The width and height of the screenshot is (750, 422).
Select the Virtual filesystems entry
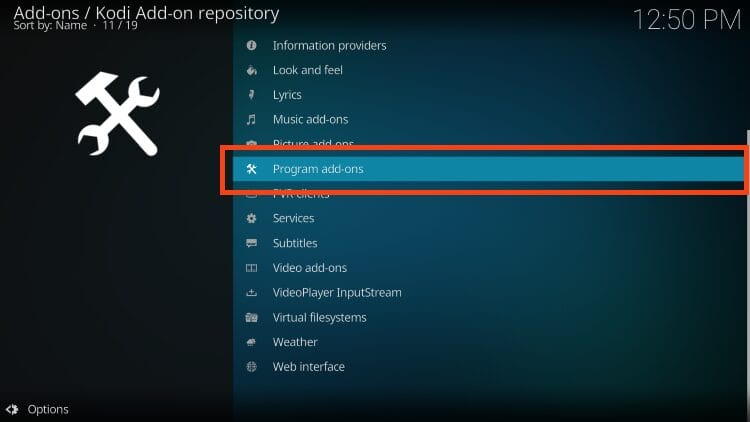[x=319, y=317]
